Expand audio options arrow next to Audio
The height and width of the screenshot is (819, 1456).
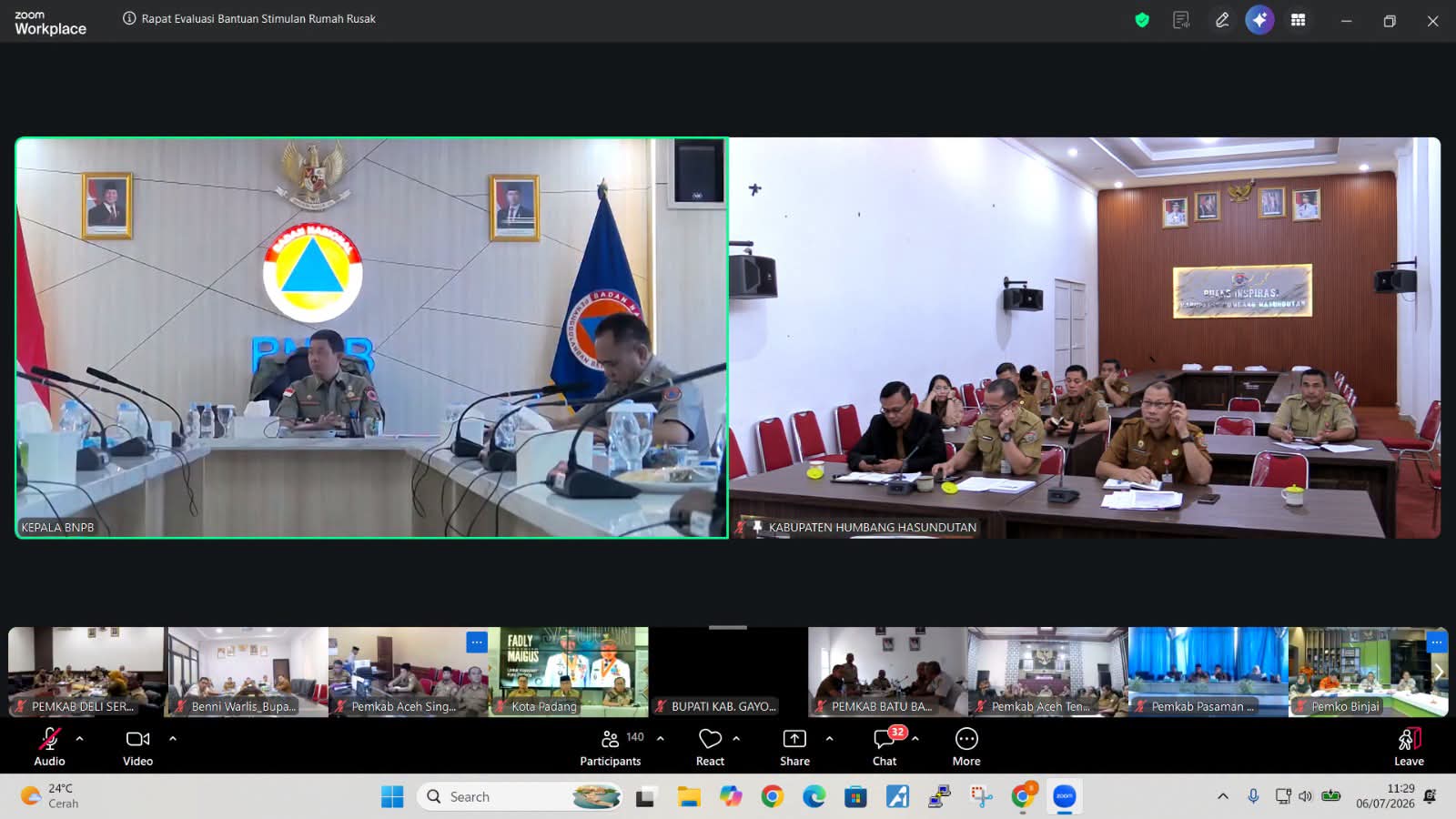(80, 738)
